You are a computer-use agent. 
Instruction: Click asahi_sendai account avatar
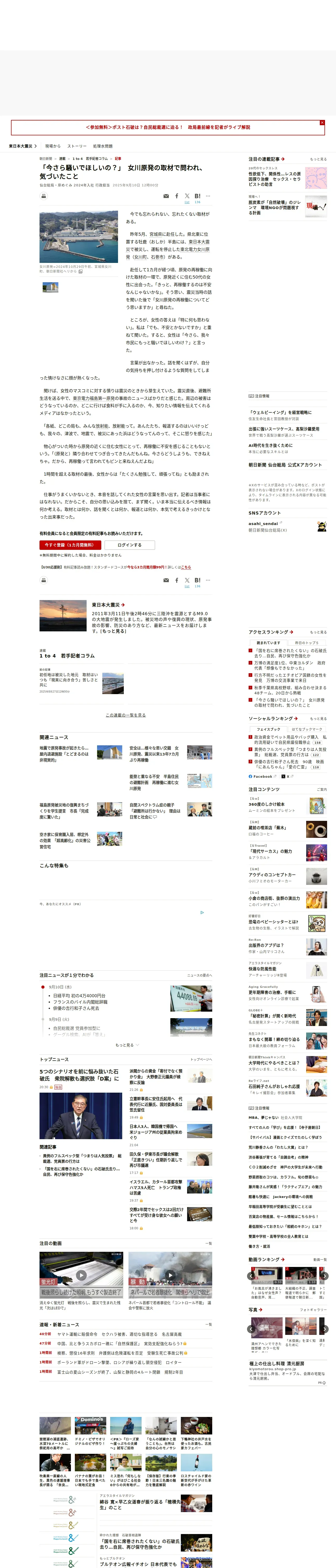click(x=321, y=527)
